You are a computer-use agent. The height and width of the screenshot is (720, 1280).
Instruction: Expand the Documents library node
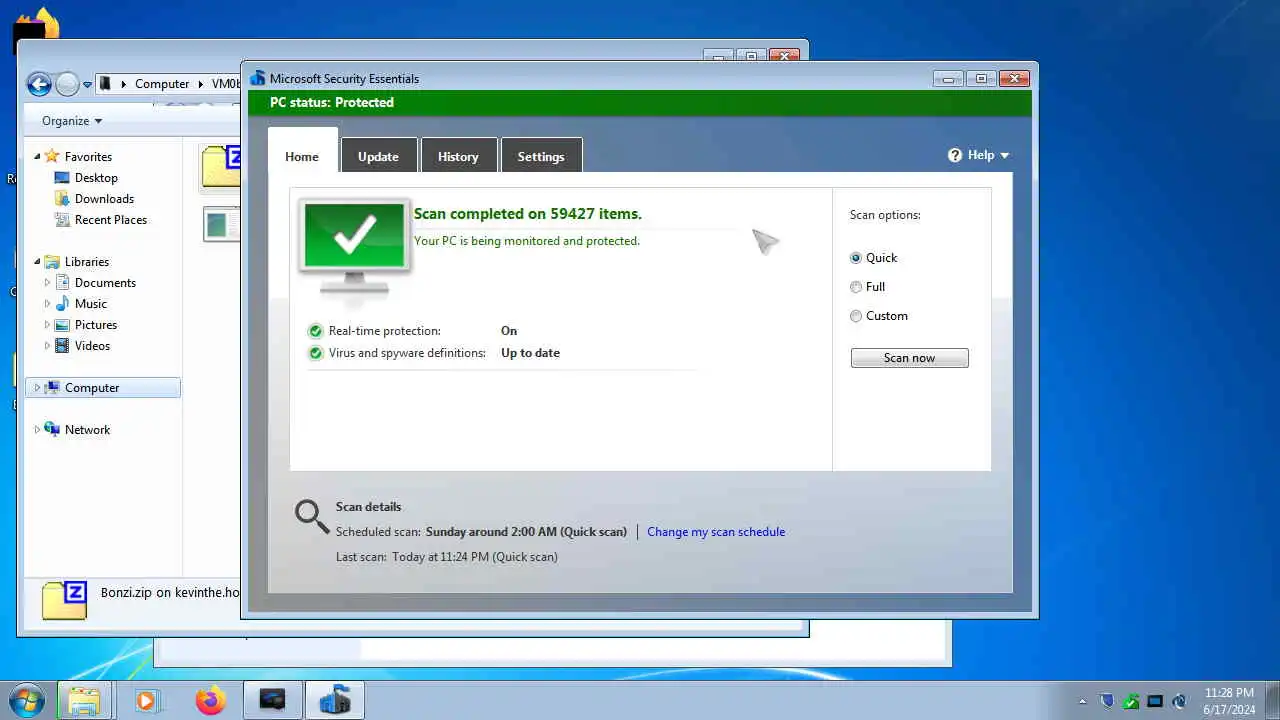[47, 283]
